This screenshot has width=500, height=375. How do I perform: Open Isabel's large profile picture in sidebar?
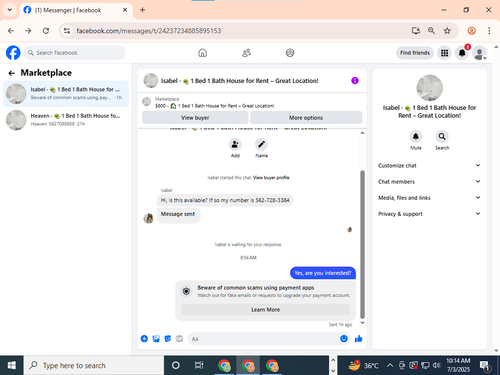[x=429, y=88]
